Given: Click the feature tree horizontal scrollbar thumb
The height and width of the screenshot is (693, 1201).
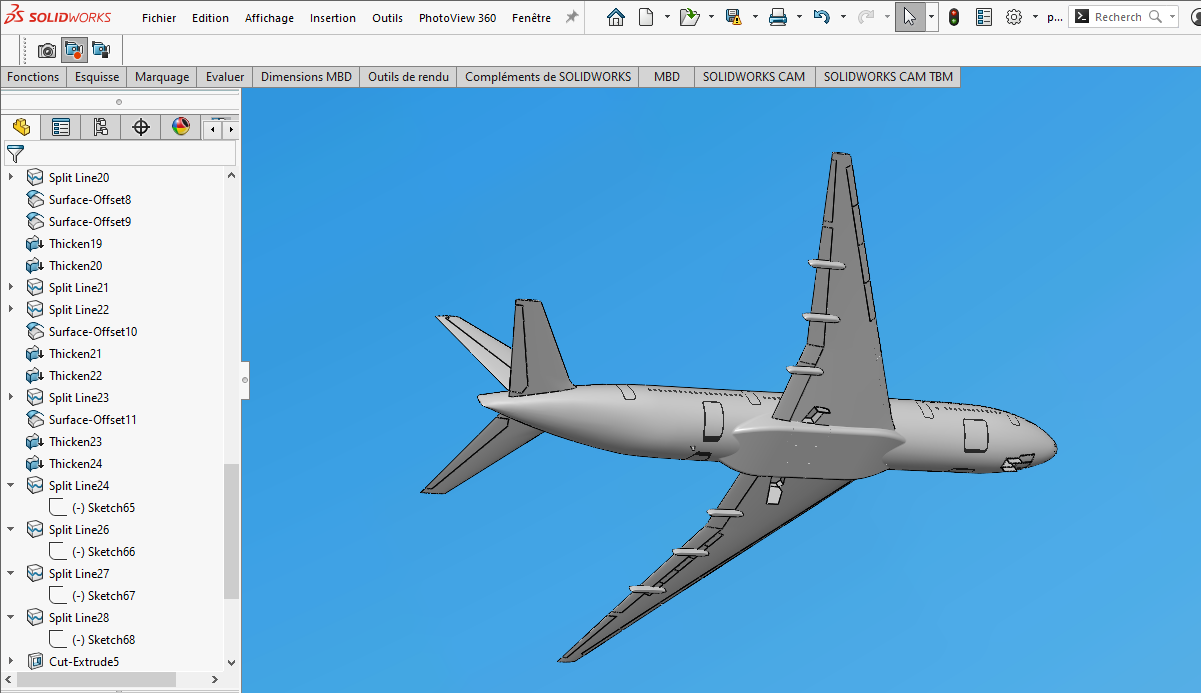Looking at the screenshot, I should click(97, 679).
